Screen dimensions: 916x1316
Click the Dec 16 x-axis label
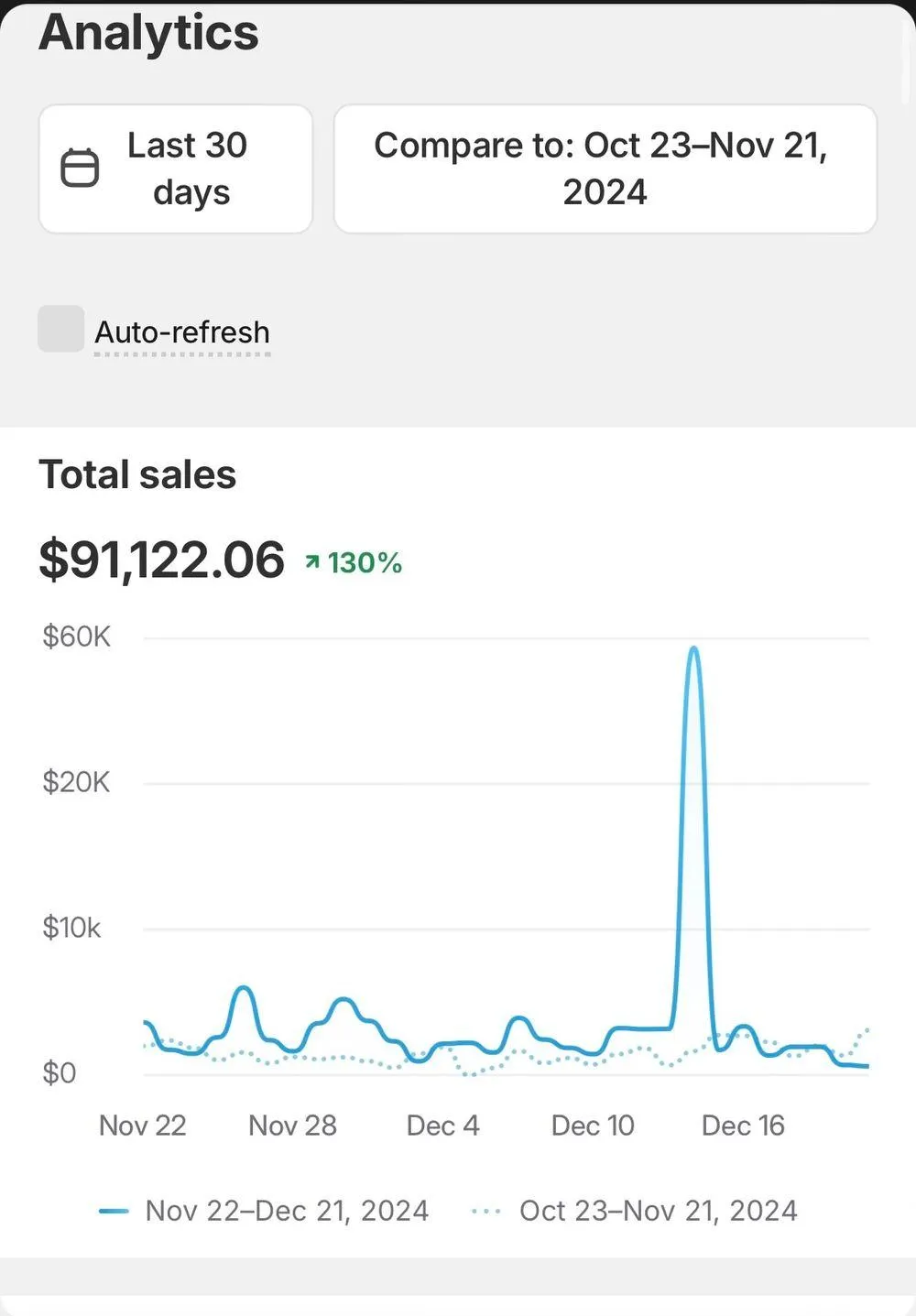(743, 1125)
